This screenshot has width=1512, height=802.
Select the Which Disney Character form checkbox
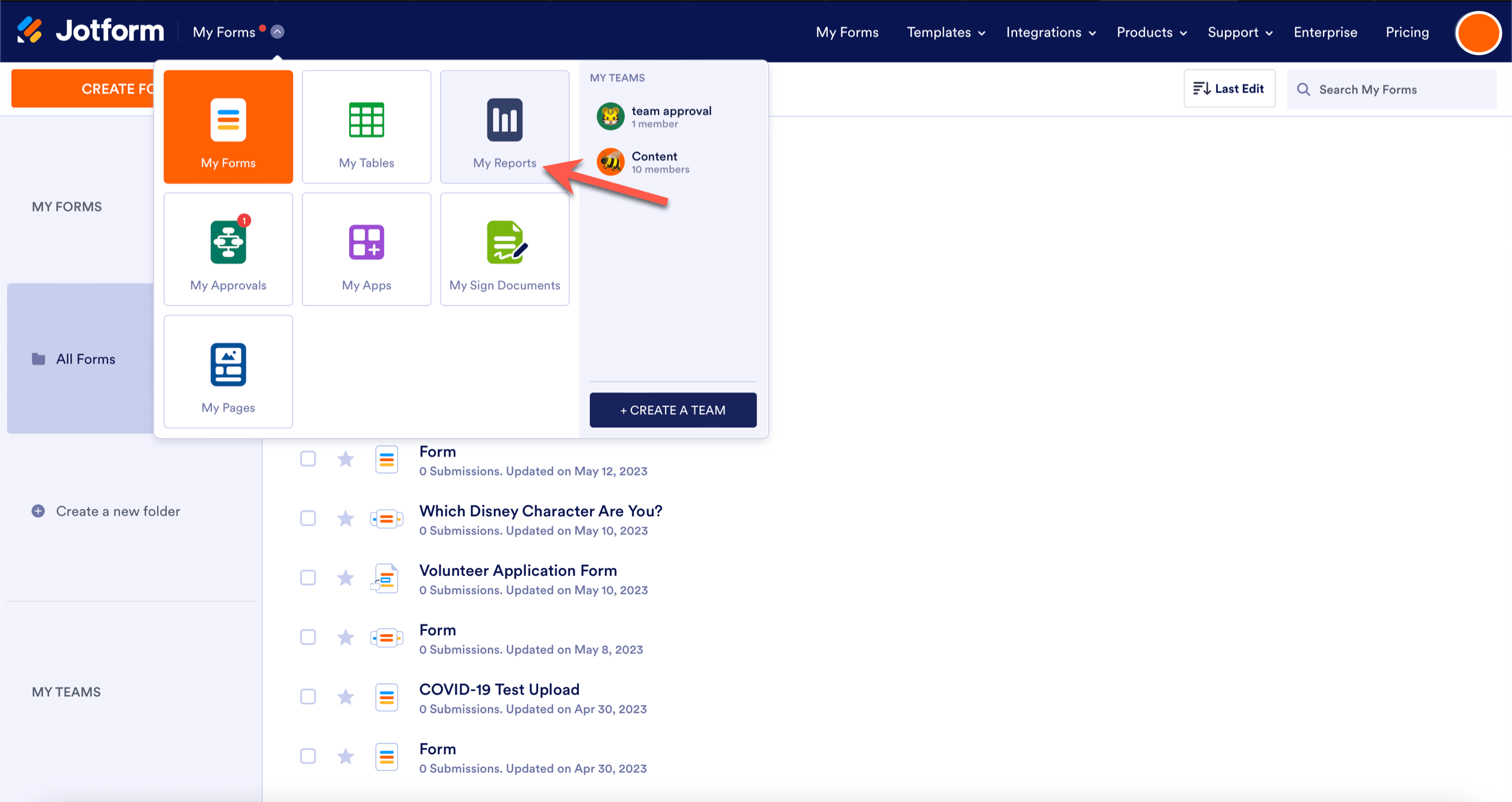(x=308, y=519)
